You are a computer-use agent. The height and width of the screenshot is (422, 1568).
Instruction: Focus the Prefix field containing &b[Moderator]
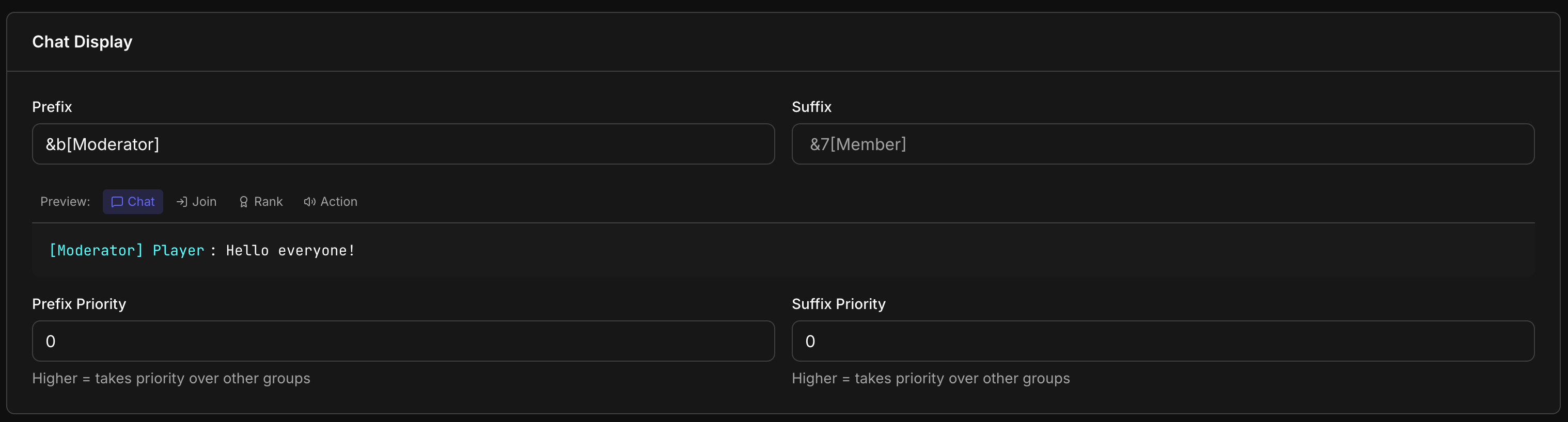click(x=403, y=144)
